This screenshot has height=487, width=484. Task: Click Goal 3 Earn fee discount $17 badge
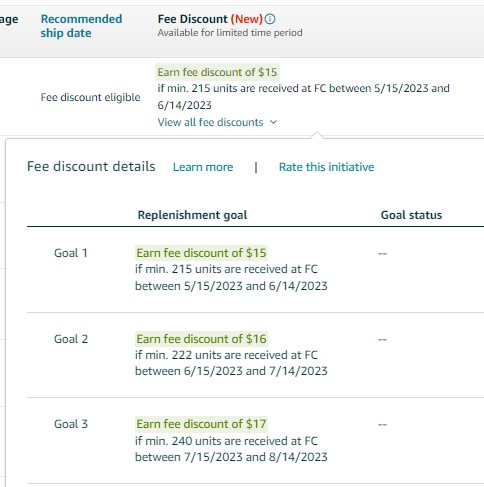tap(201, 424)
